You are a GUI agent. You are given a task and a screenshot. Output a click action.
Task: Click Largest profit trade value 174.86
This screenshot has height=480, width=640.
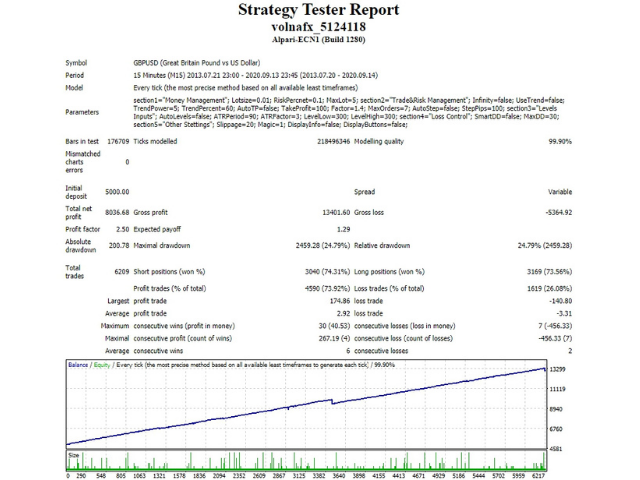(340, 301)
